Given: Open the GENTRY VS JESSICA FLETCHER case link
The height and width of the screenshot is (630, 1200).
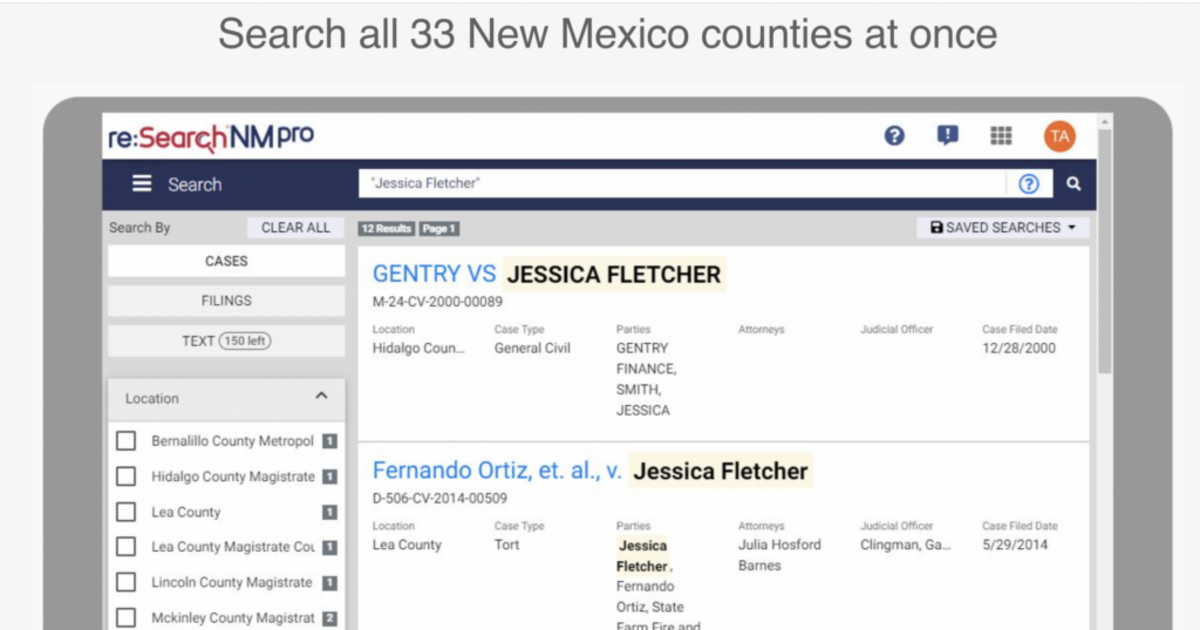Looking at the screenshot, I should 547,273.
